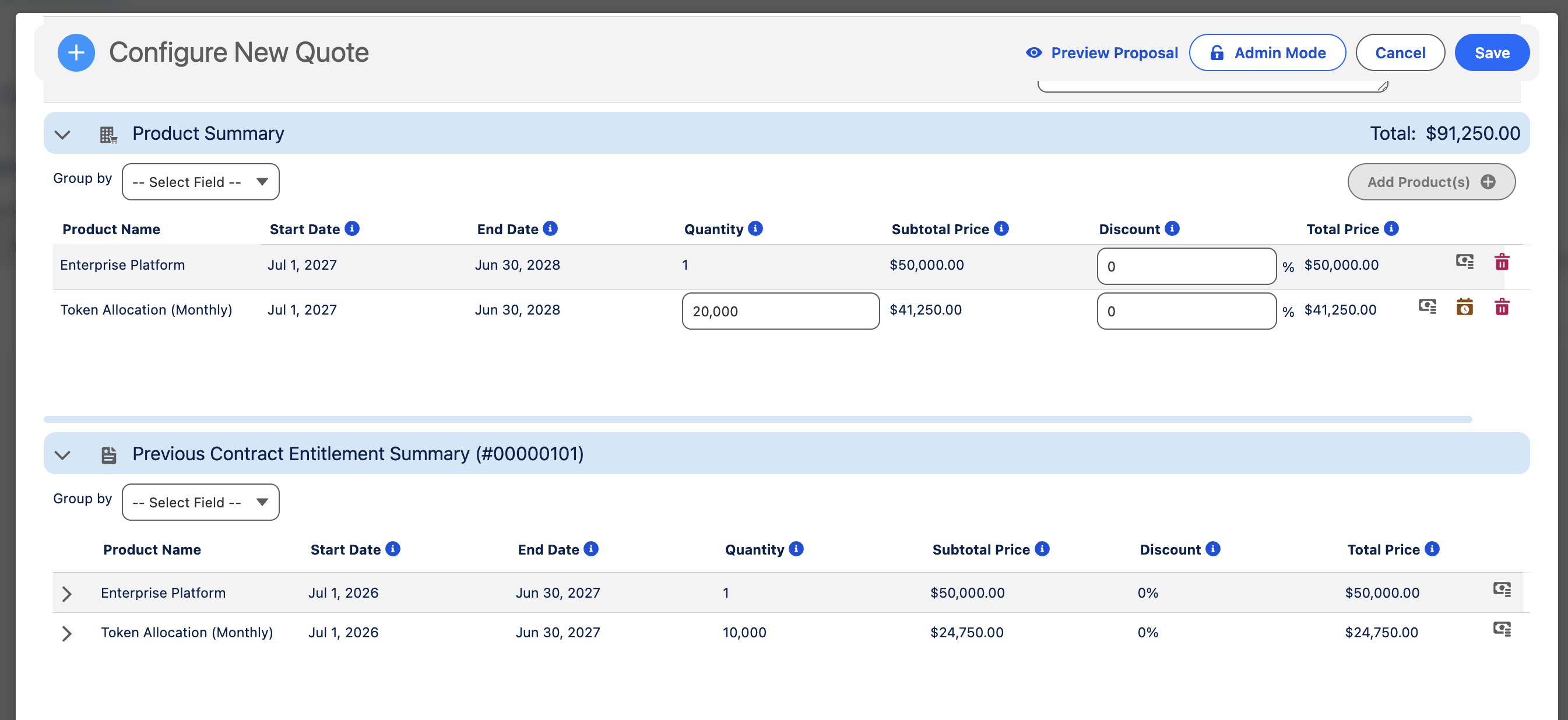
Task: Click the Previous Contract document icon
Action: tap(108, 455)
